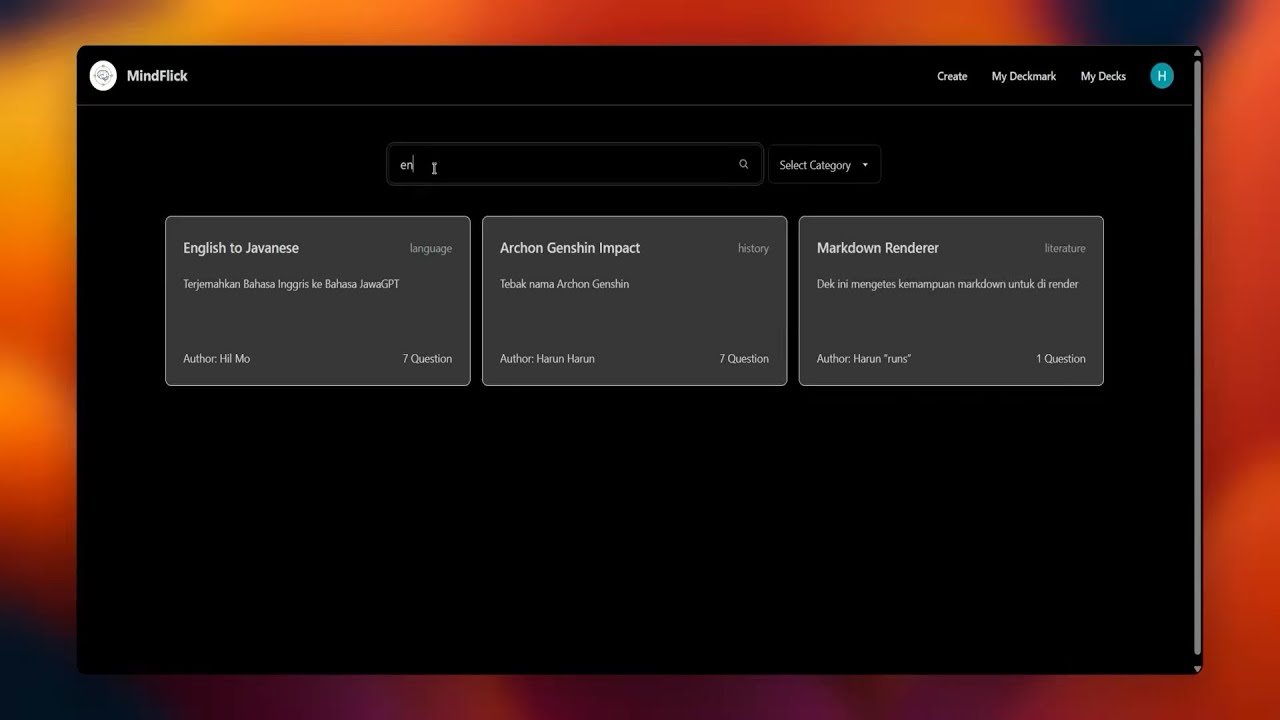Click the search magnifier icon
Image resolution: width=1280 pixels, height=720 pixels.
(743, 165)
